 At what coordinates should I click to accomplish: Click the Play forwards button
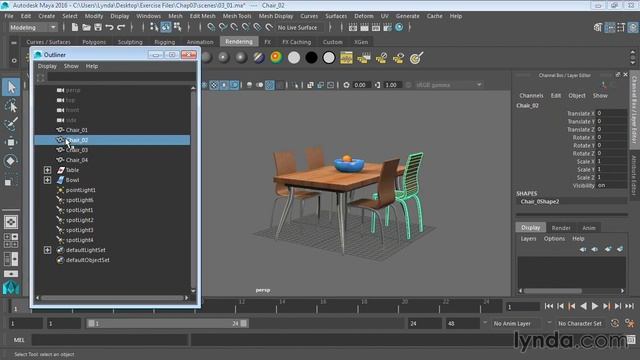pos(595,306)
